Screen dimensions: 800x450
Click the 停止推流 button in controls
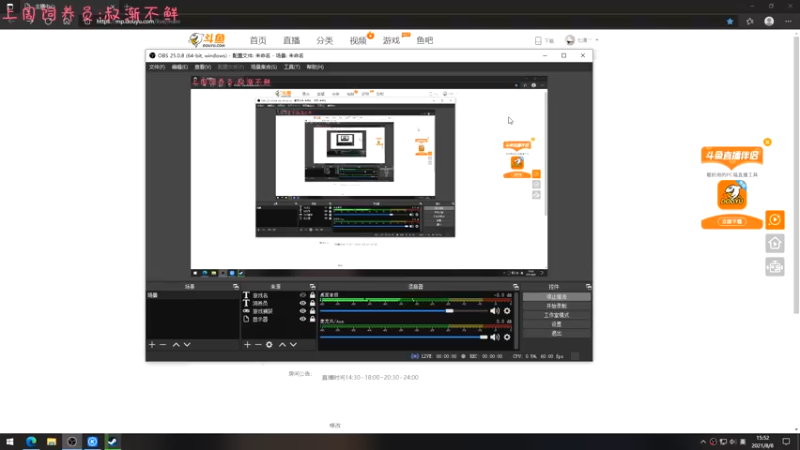[x=556, y=297]
